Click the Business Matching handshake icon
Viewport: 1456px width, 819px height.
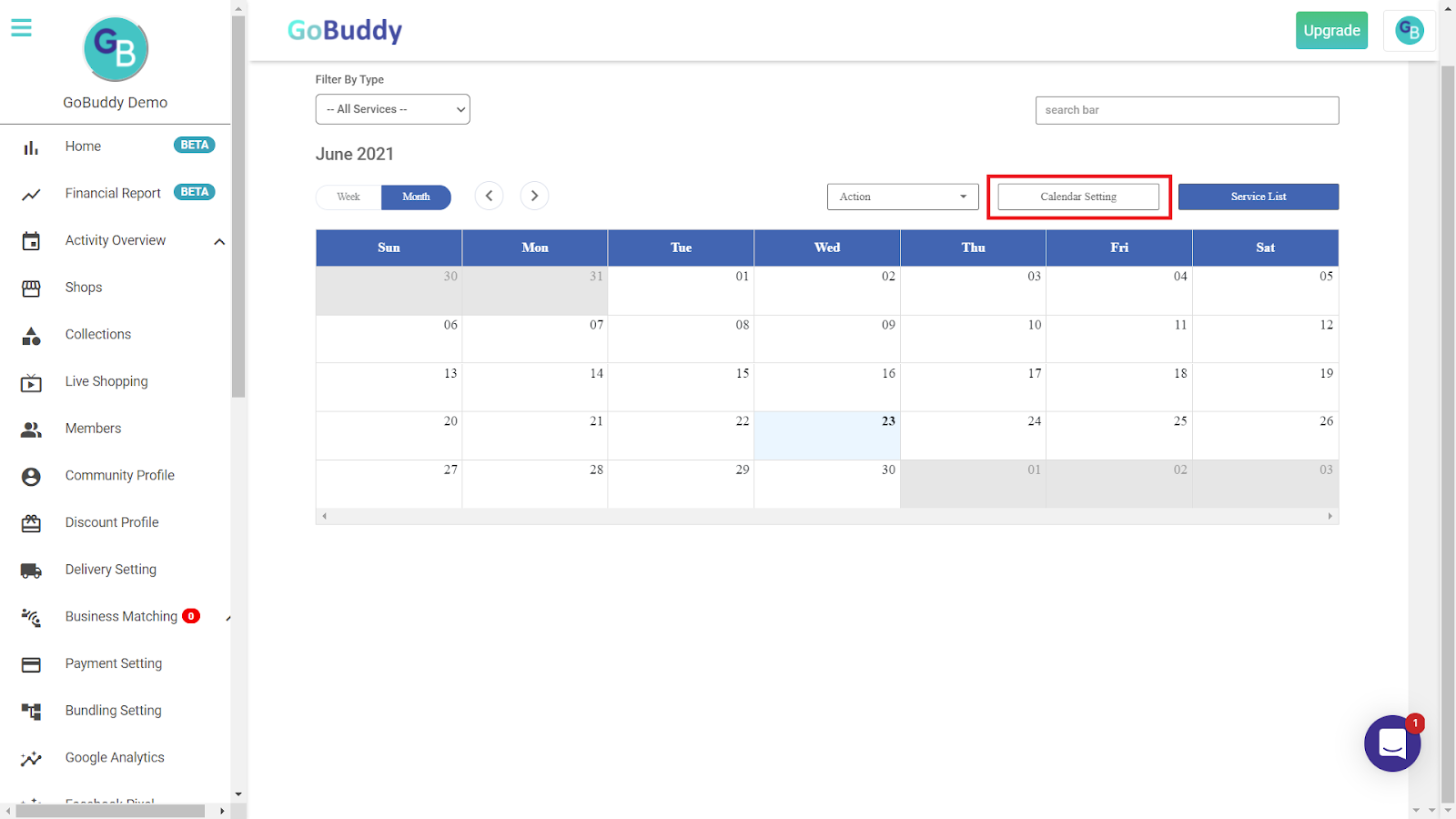tap(31, 618)
